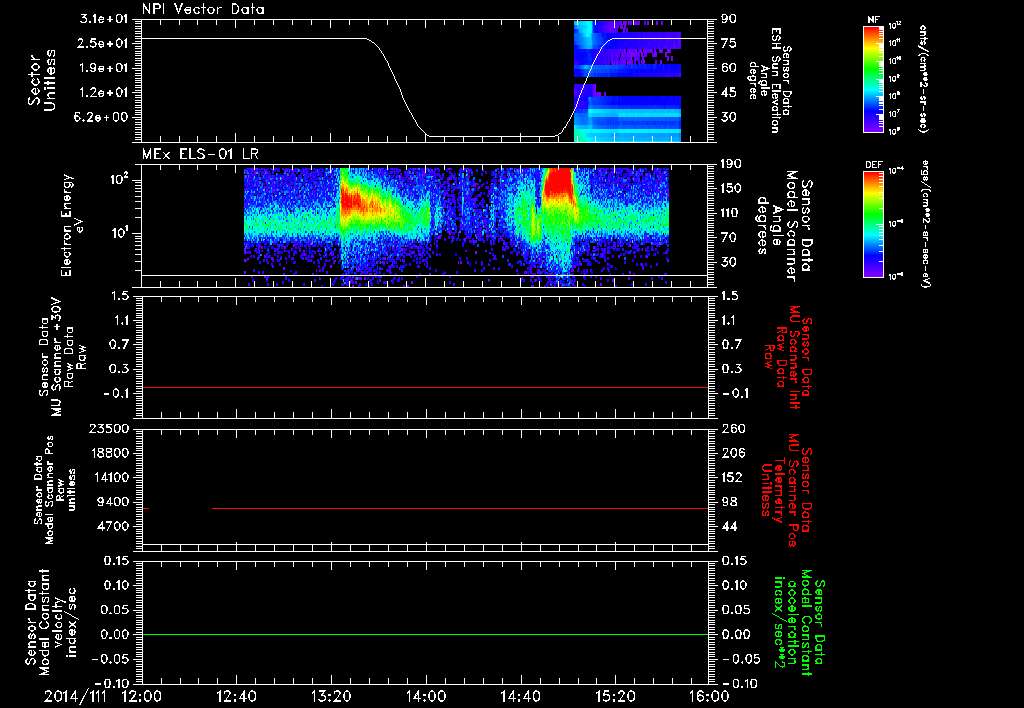Click the '98' telemetry tick label
Screen dimensions: 1024x708
point(729,502)
